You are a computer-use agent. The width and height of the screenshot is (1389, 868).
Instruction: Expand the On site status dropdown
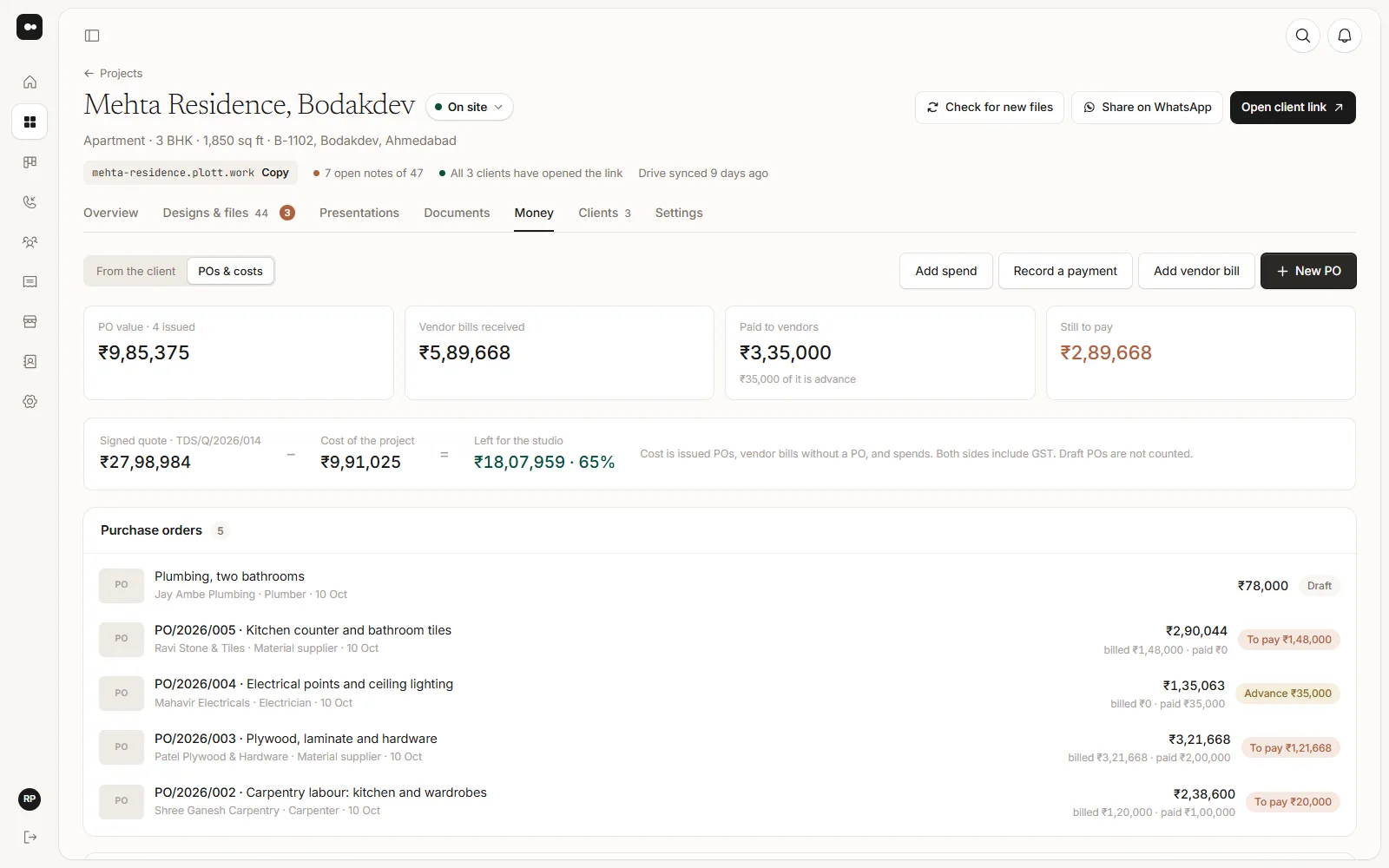coord(470,108)
